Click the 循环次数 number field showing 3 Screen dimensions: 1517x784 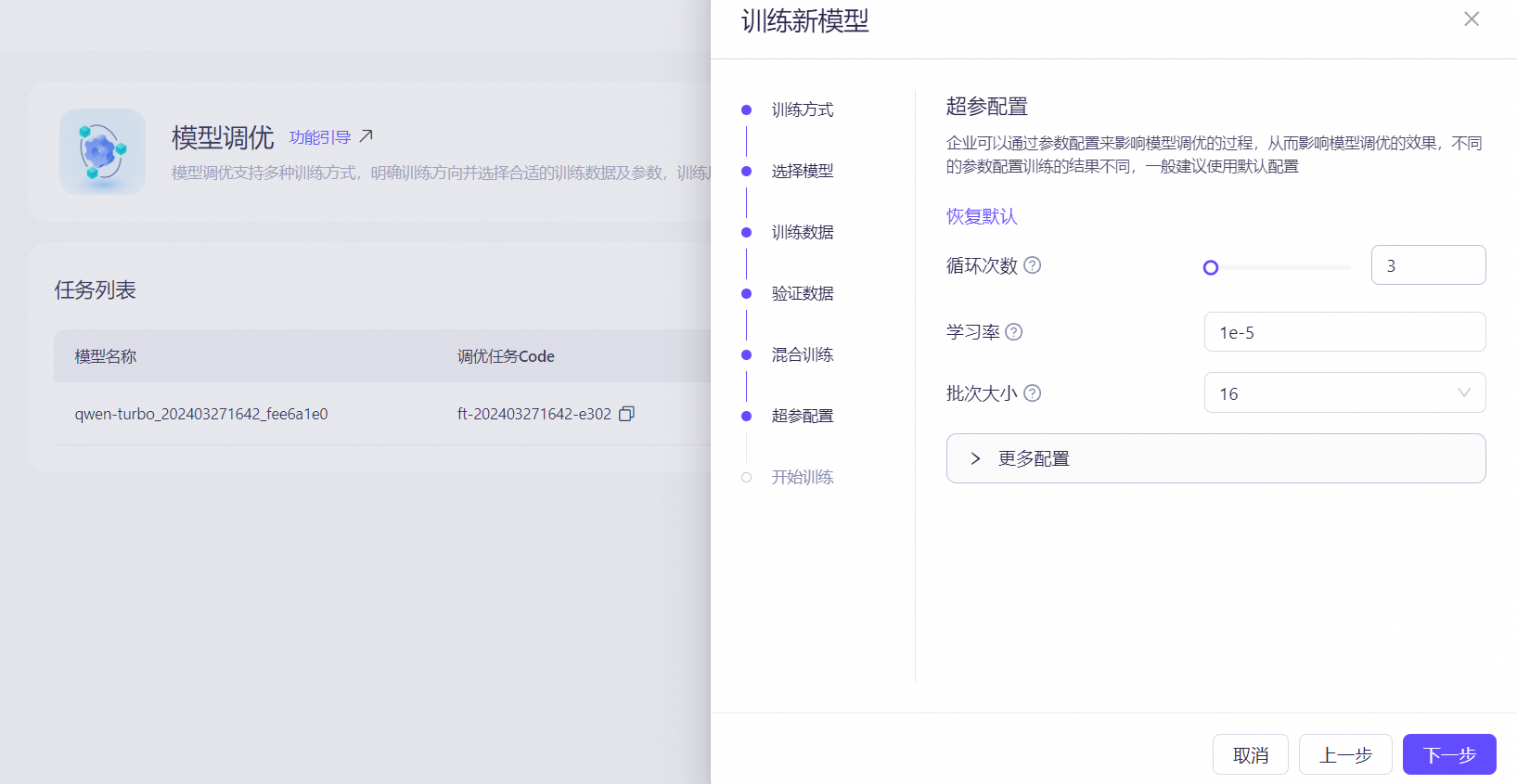[1428, 265]
